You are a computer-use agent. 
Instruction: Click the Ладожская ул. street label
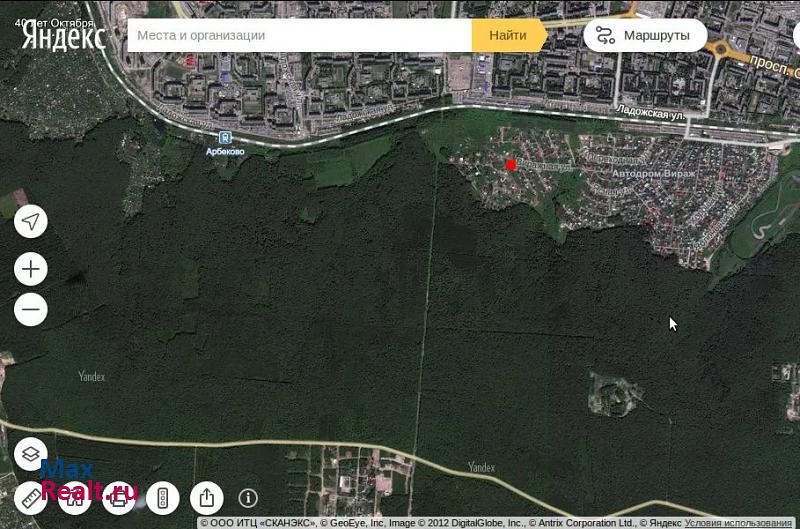tap(650, 113)
